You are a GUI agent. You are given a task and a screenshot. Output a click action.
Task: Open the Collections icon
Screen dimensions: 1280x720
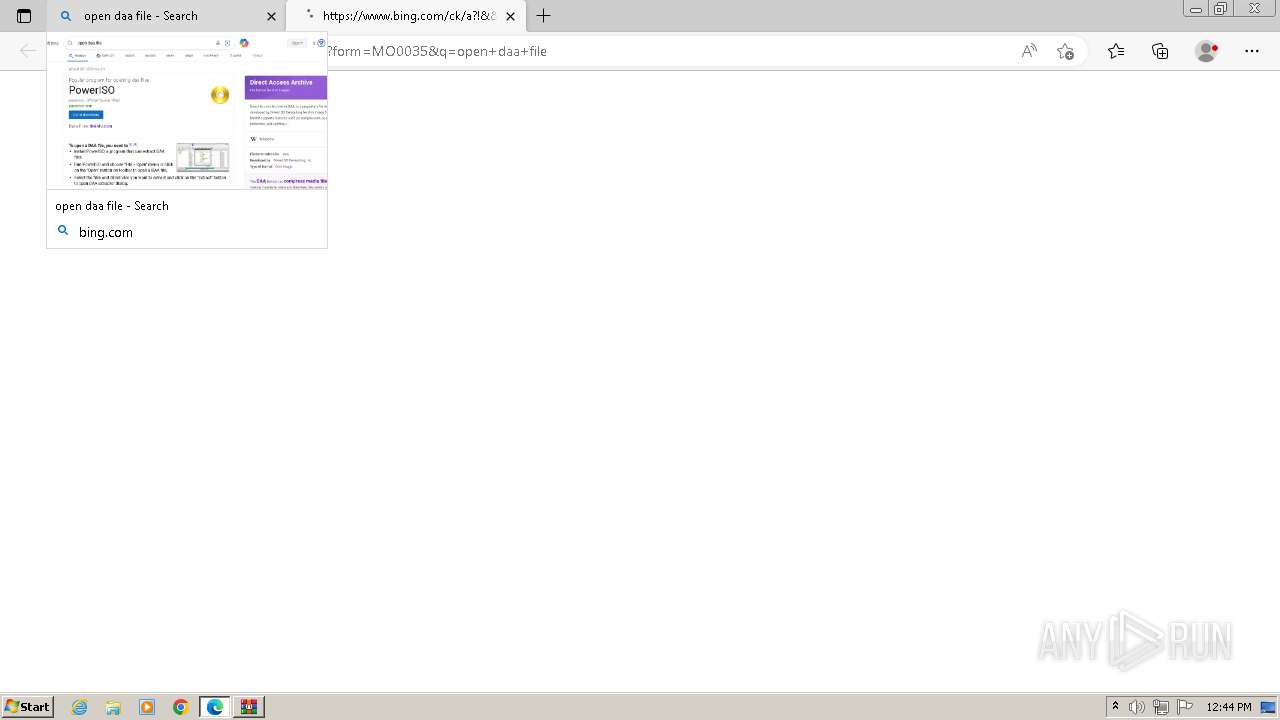pyautogui.click(x=1160, y=51)
